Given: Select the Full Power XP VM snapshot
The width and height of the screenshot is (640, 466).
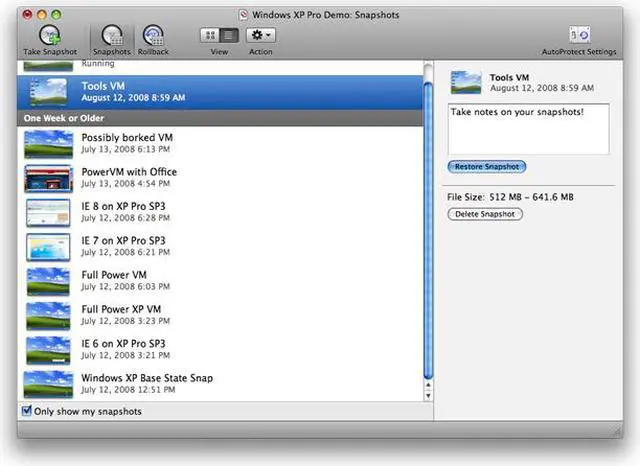Looking at the screenshot, I should (220, 315).
